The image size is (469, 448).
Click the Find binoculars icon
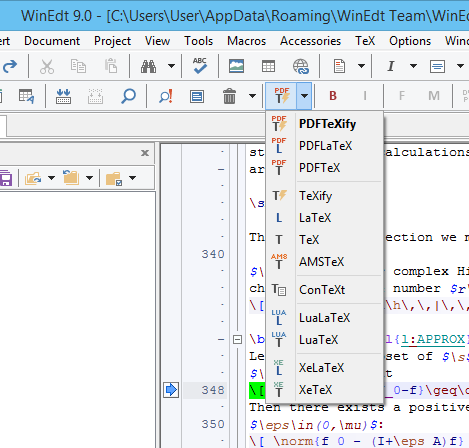[148, 66]
